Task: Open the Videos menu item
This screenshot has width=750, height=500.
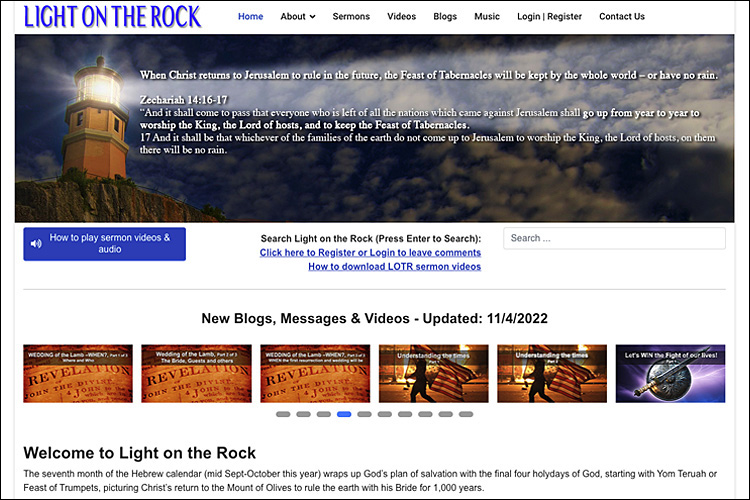Action: [x=401, y=16]
